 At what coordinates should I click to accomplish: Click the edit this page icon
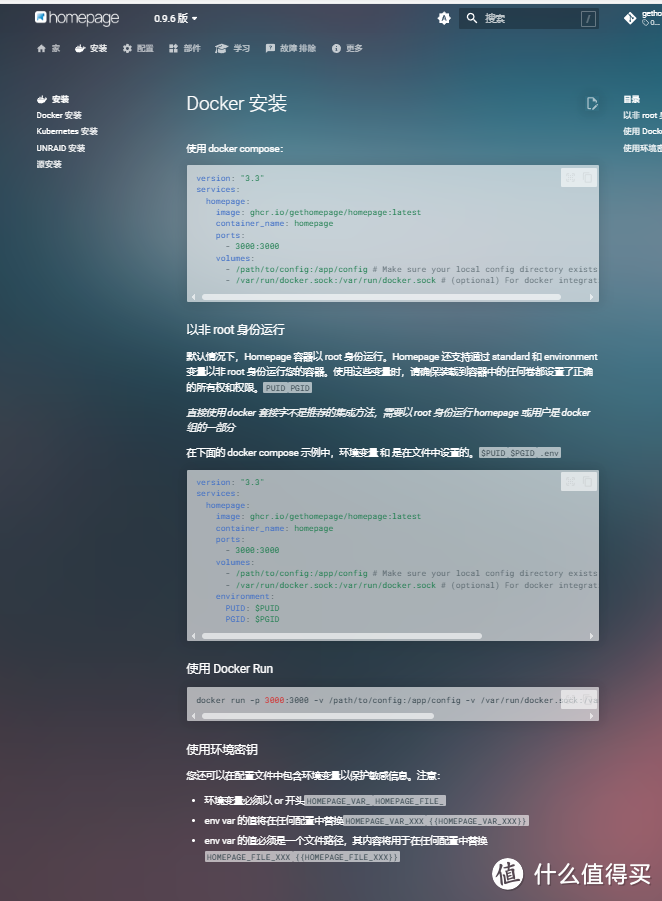(592, 103)
